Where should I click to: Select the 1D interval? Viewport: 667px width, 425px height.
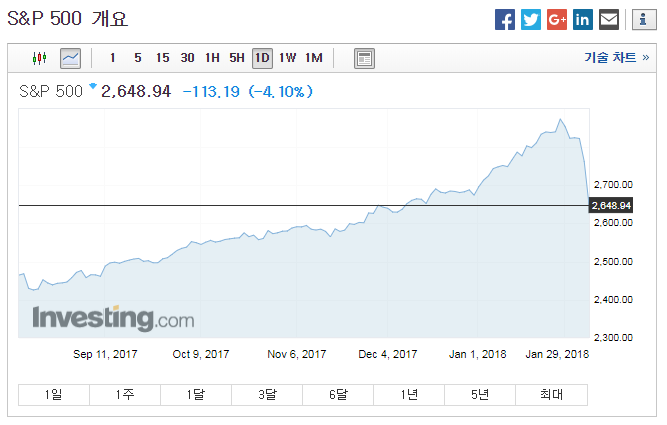(x=262, y=58)
